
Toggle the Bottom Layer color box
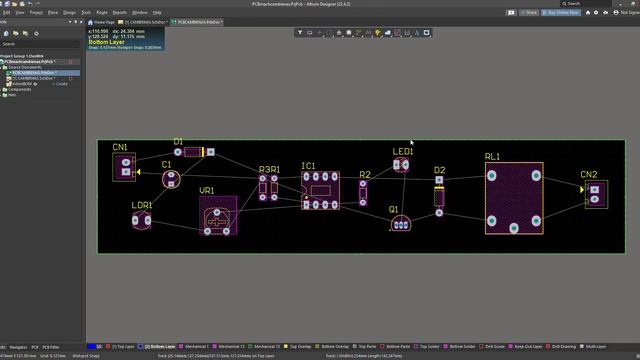click(x=140, y=347)
